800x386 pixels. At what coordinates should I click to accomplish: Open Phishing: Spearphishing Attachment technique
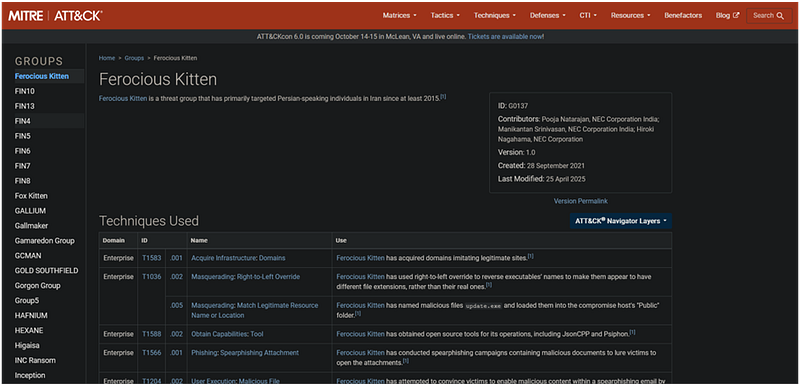click(x=245, y=353)
